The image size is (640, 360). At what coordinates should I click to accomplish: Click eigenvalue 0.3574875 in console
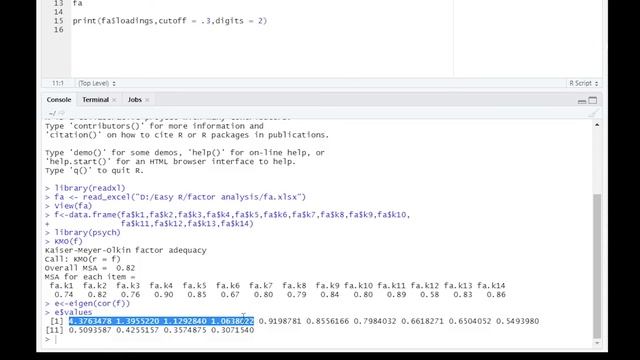[185, 330]
